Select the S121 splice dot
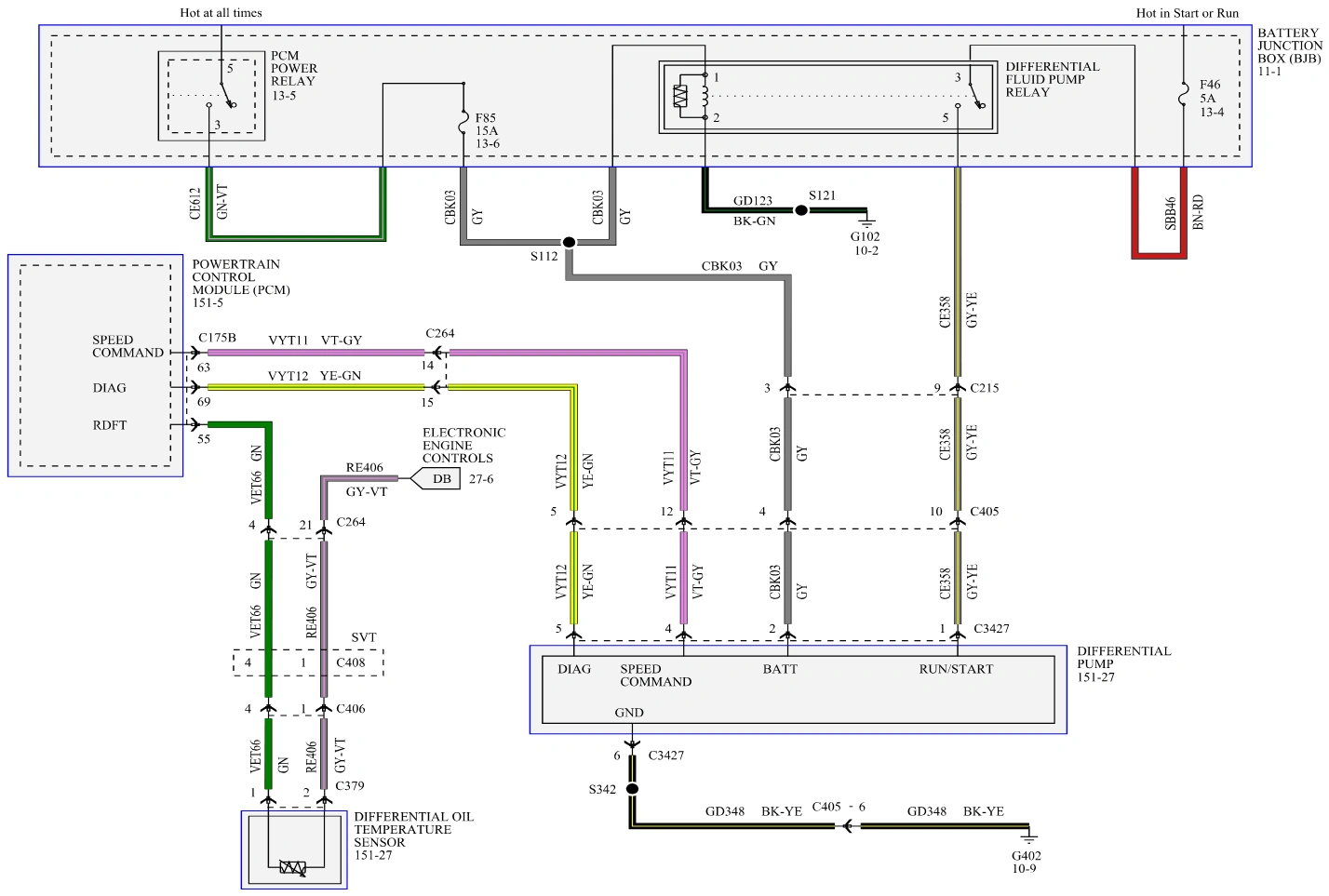 800,210
